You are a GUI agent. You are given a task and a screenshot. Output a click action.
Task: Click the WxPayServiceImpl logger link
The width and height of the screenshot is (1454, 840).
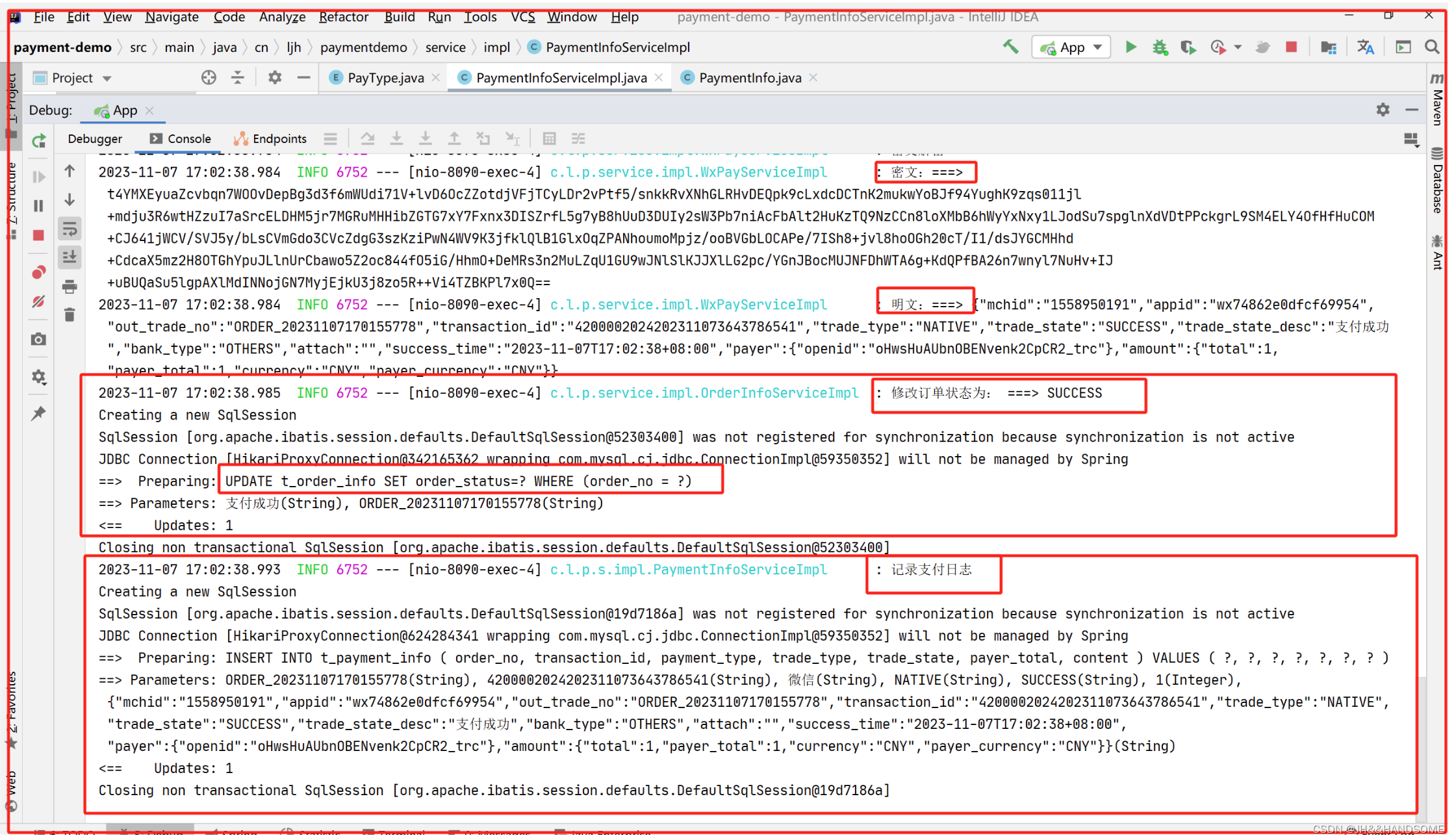pyautogui.click(x=688, y=172)
